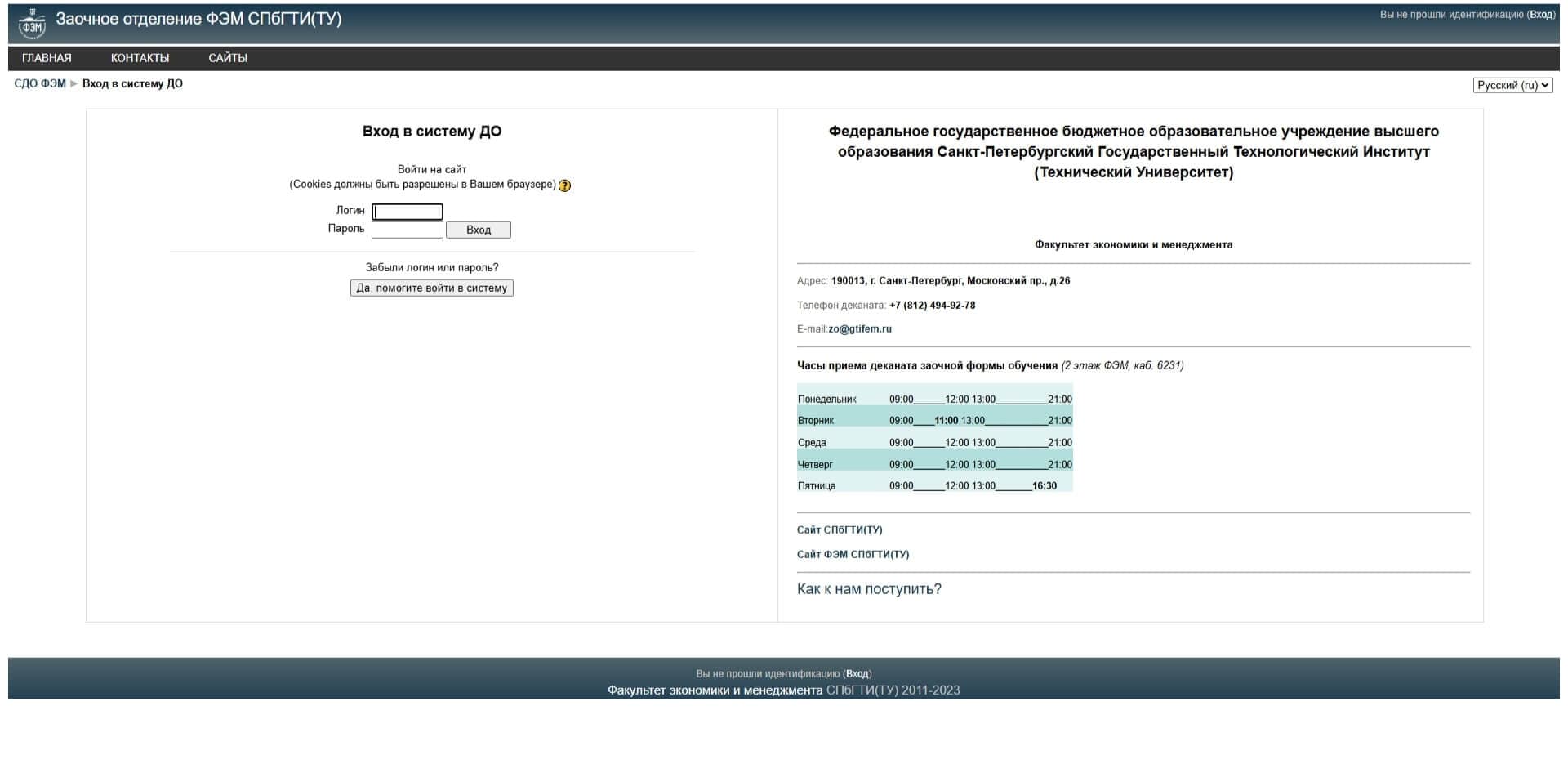Open the САЙТЫ menu item

tap(228, 58)
